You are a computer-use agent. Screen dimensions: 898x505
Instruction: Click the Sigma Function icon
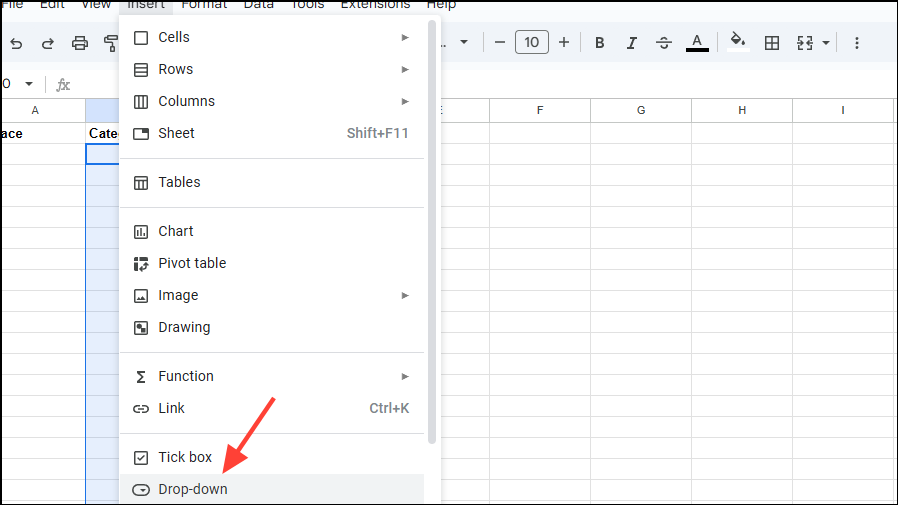(x=141, y=377)
